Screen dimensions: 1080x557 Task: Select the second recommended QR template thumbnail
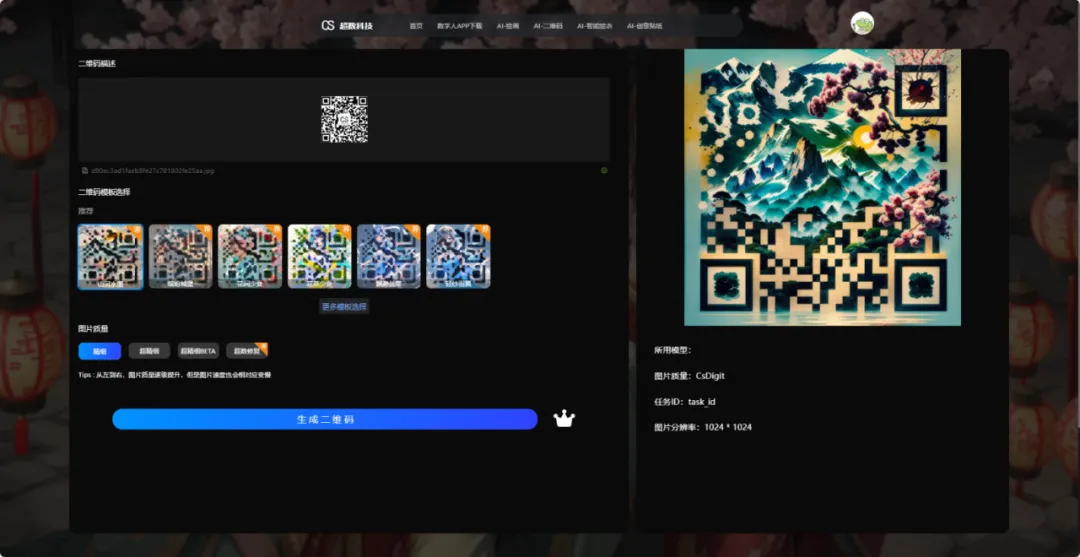click(180, 256)
